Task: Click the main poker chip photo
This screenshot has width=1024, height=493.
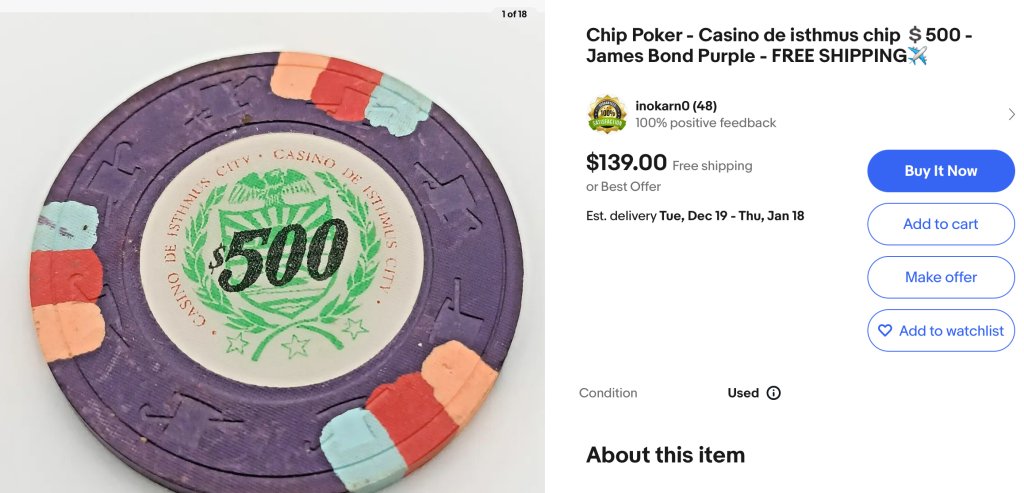Action: click(272, 260)
